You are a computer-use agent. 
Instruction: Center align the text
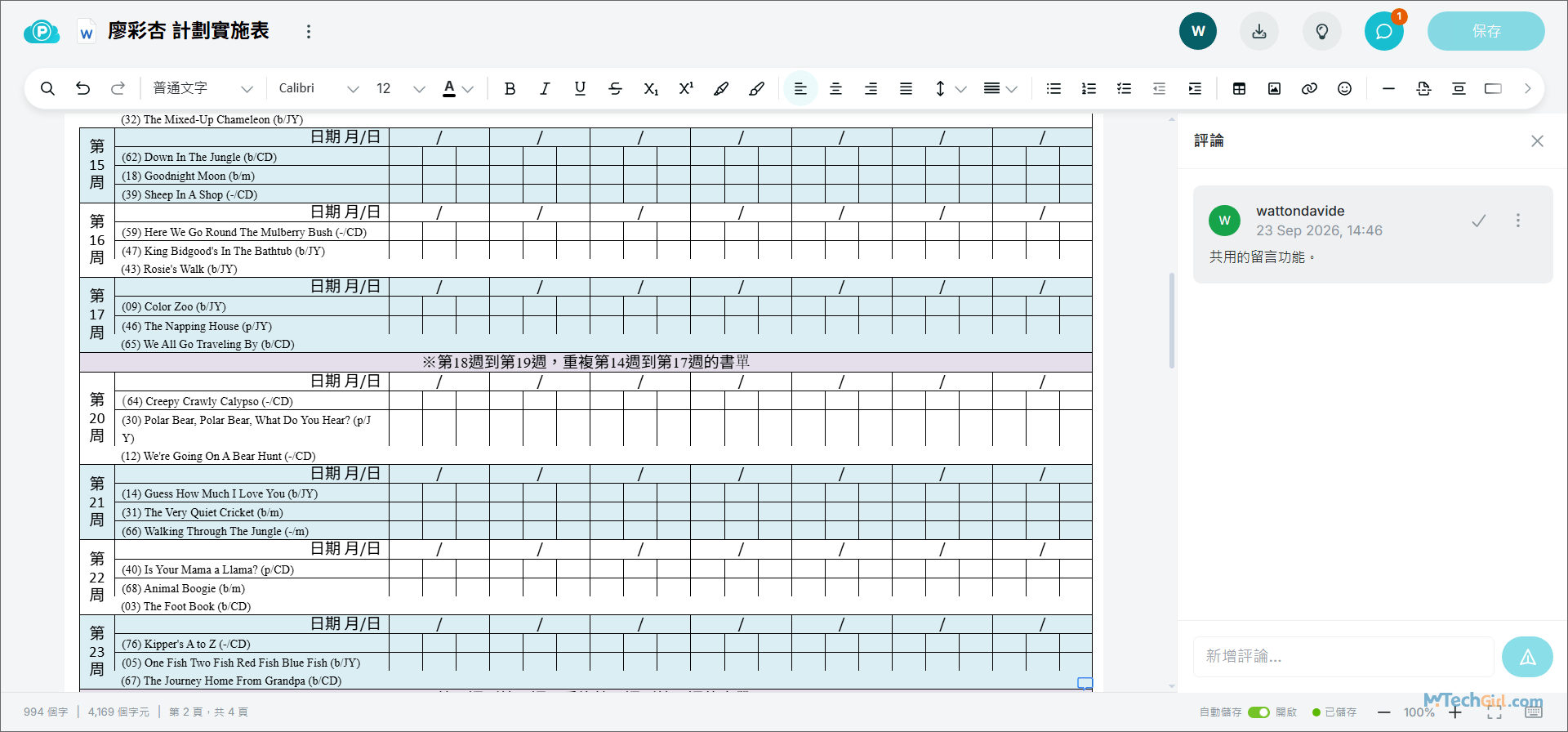[835, 88]
